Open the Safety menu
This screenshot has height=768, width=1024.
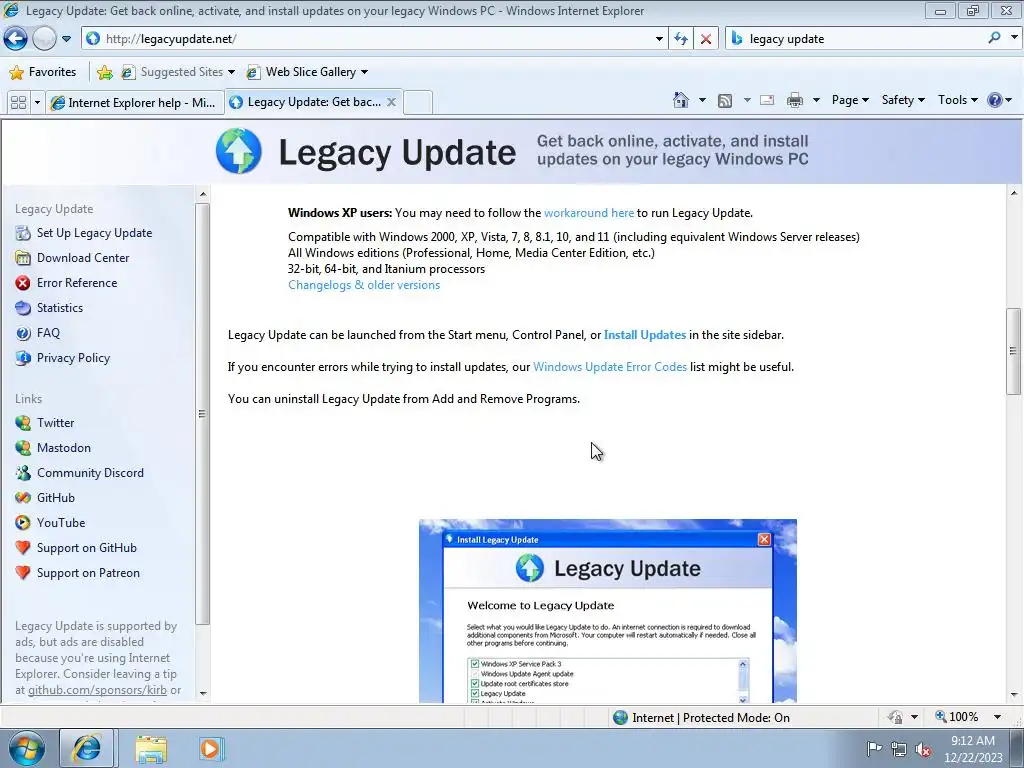pyautogui.click(x=903, y=100)
